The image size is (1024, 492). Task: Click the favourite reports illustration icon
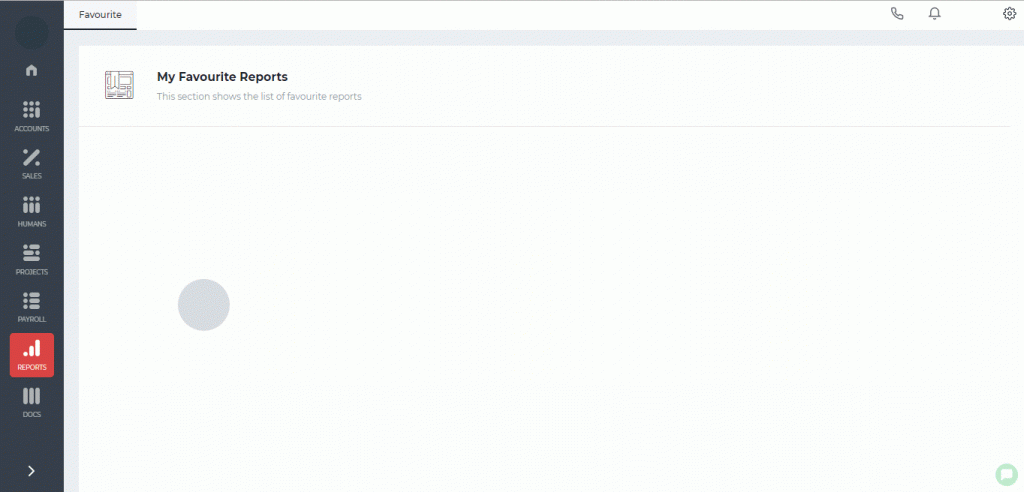click(x=119, y=85)
